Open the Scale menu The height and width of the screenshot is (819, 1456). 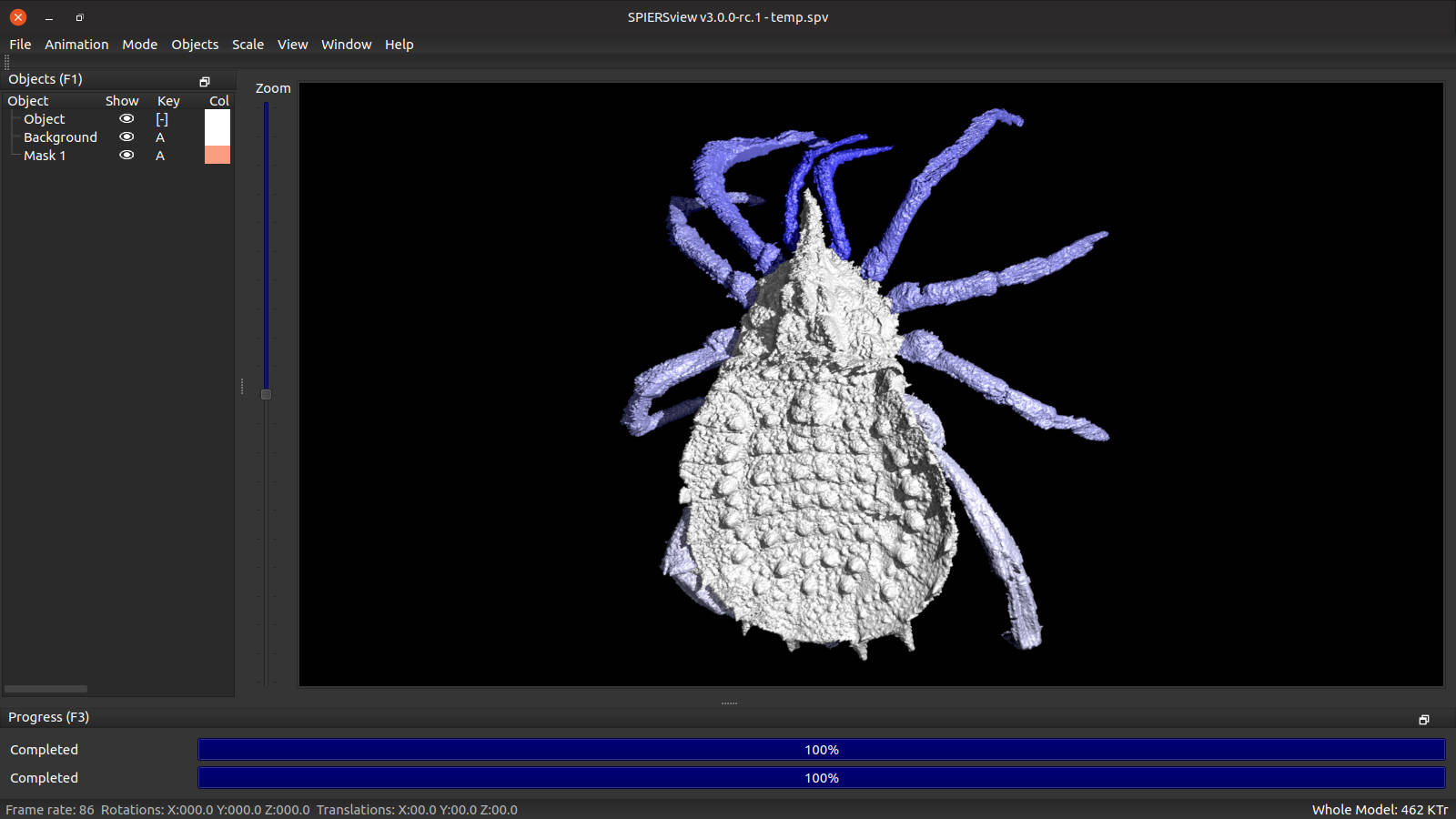(x=248, y=45)
